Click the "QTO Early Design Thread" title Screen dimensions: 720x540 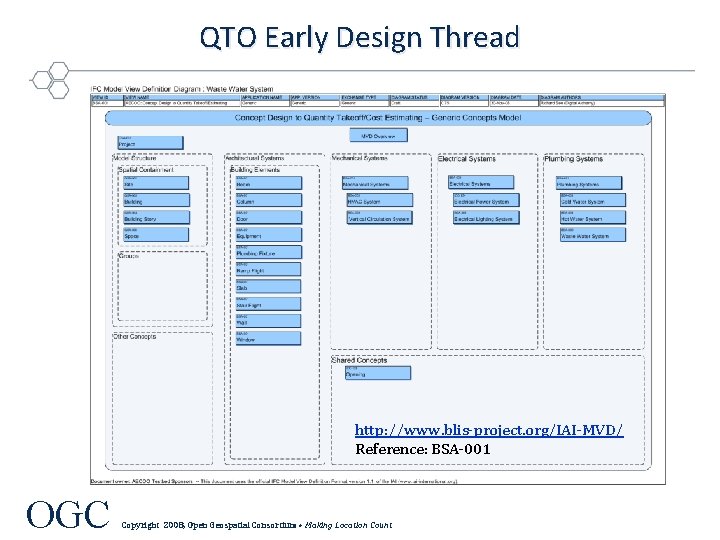pyautogui.click(x=360, y=37)
